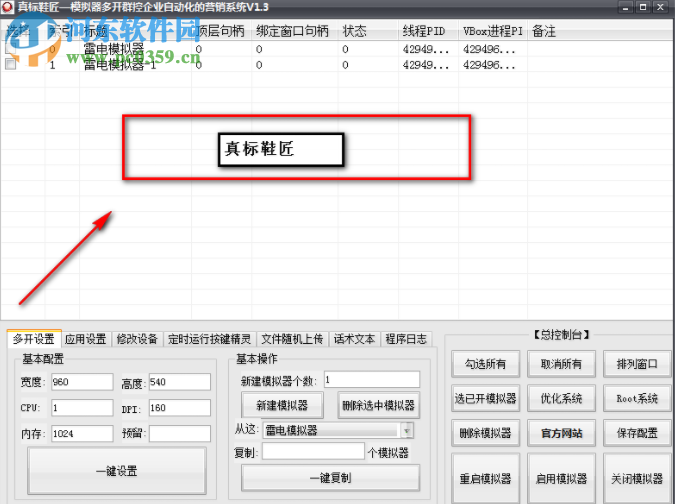Open the 官方网站 button
The height and width of the screenshot is (504, 675).
point(561,433)
